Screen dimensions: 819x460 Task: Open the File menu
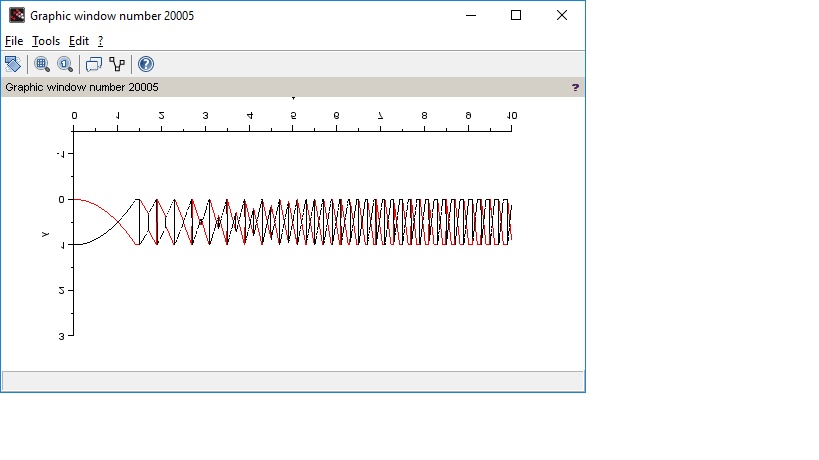click(14, 41)
